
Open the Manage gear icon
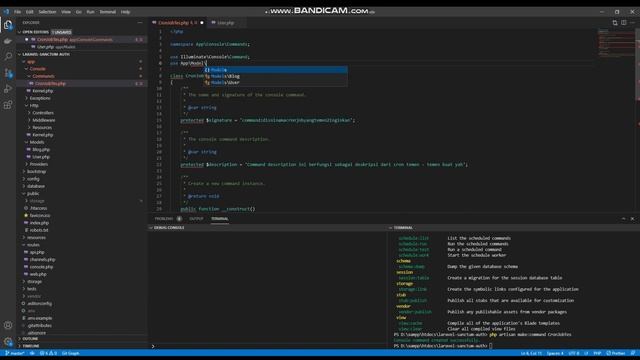(x=8, y=341)
